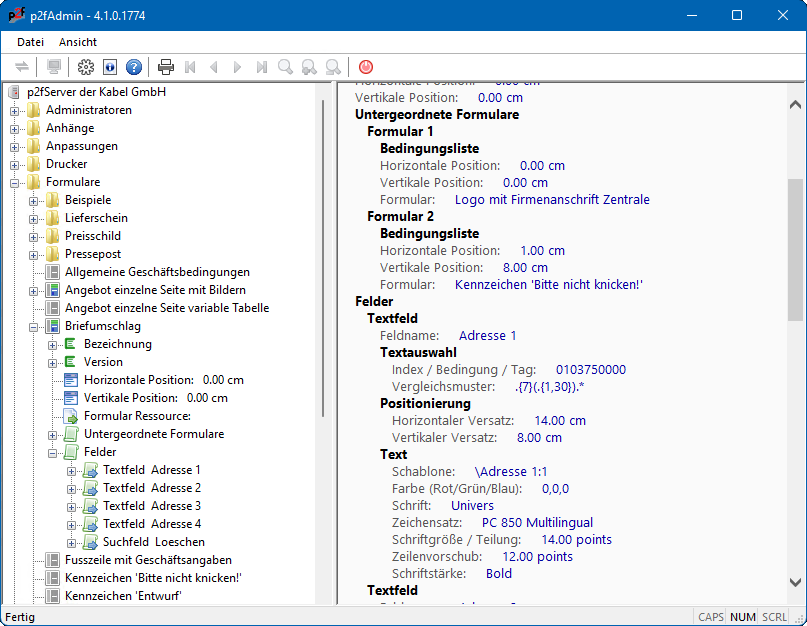Click the Drucker folder icon
Screen dimensions: 807x626
[33, 164]
